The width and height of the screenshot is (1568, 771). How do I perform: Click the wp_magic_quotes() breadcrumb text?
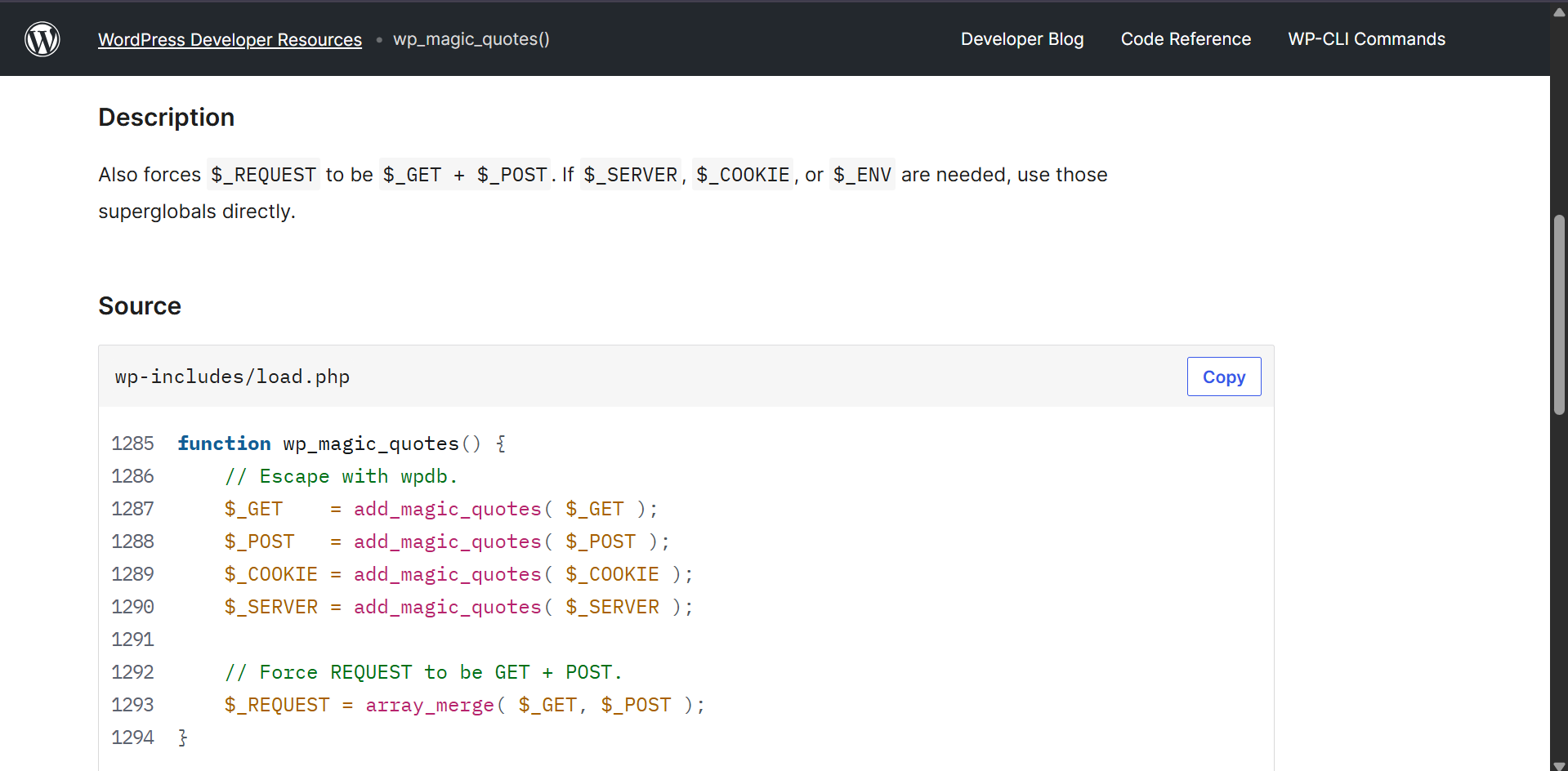tap(471, 39)
